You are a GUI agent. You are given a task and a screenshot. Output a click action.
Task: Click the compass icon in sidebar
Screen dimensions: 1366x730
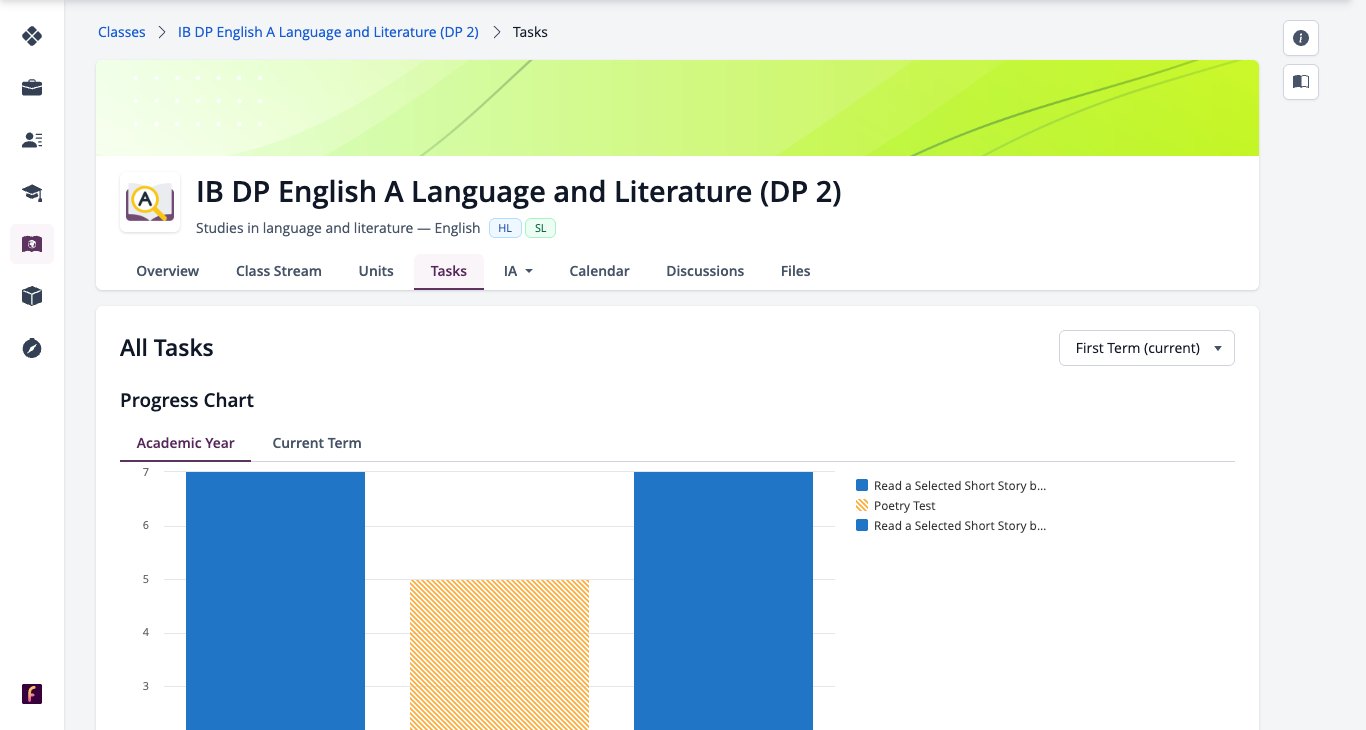tap(32, 348)
